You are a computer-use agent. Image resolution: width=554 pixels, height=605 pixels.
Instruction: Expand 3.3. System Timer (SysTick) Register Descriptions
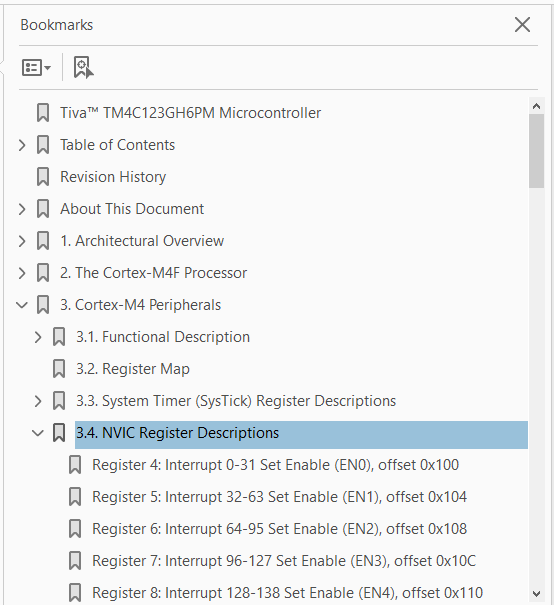click(x=38, y=401)
